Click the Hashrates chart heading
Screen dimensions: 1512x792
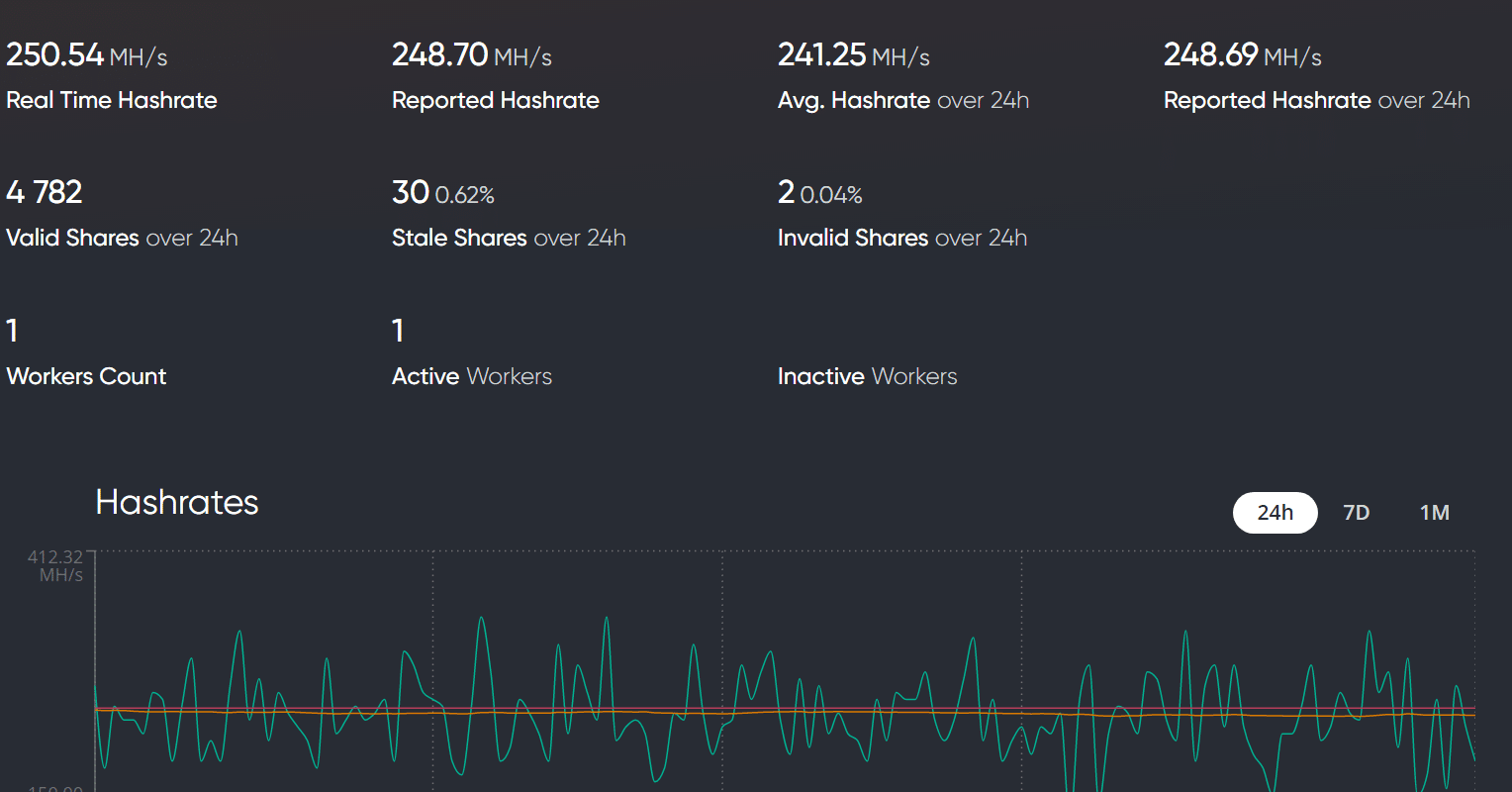[x=177, y=503]
